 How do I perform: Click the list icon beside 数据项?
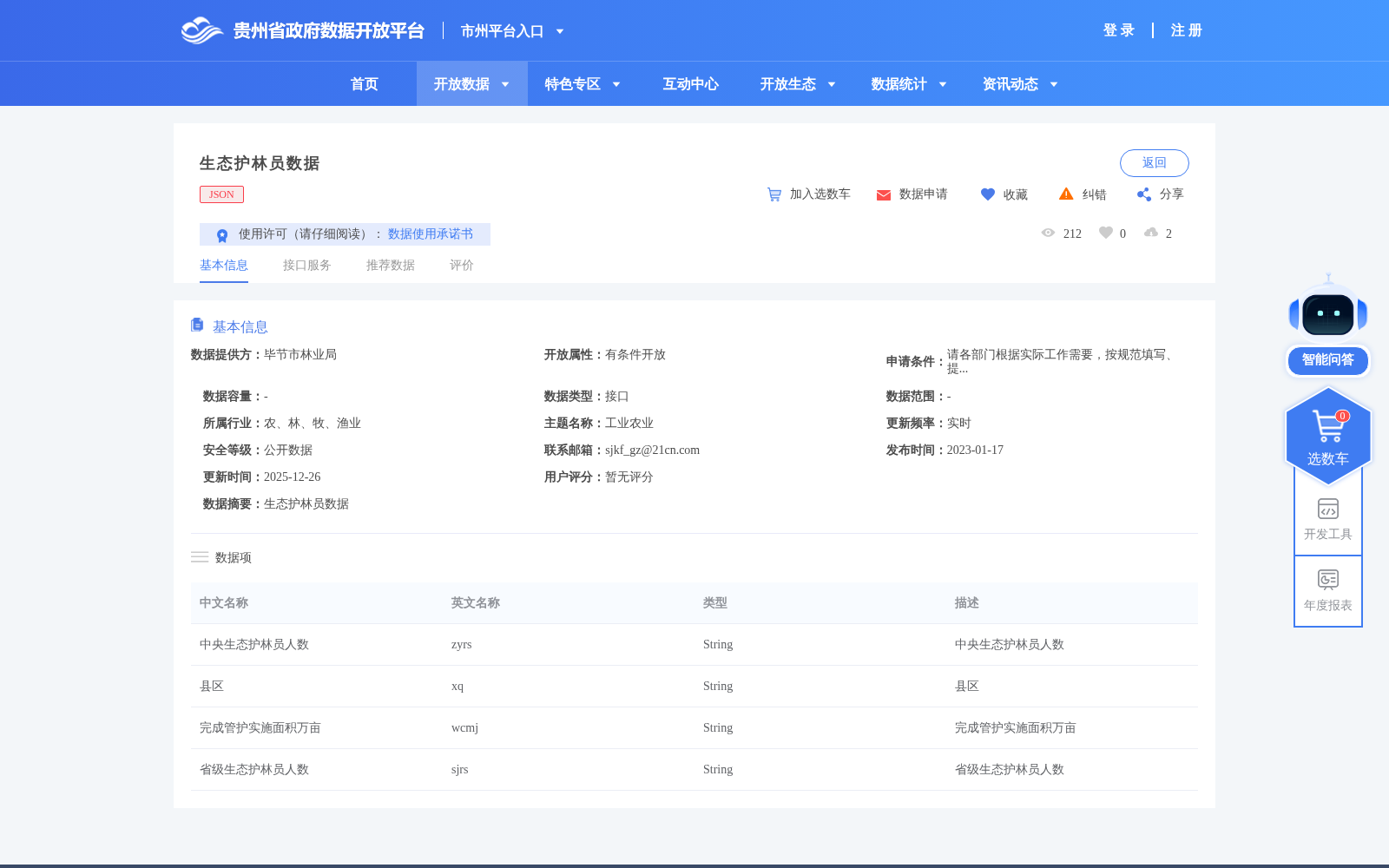200,557
